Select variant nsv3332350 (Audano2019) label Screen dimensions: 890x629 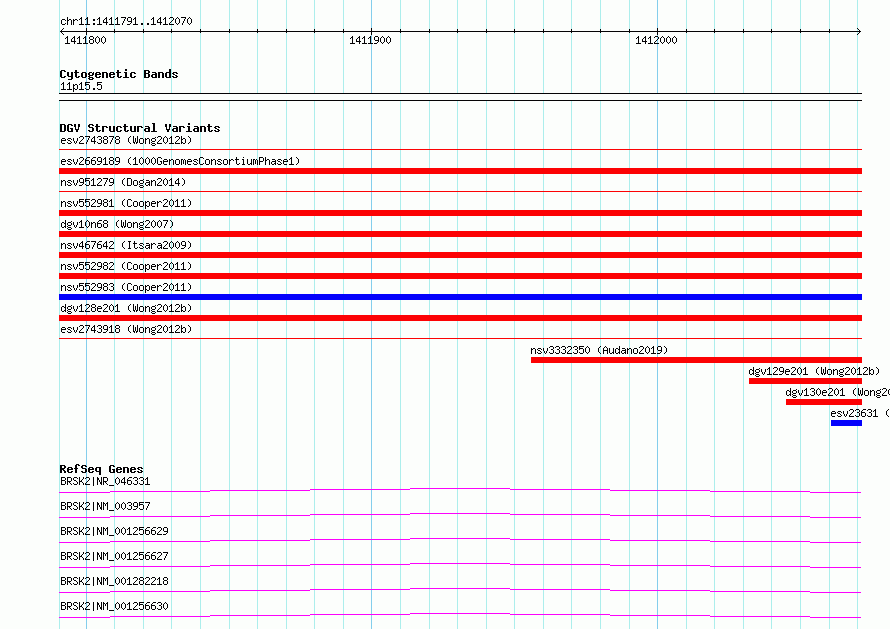click(599, 350)
